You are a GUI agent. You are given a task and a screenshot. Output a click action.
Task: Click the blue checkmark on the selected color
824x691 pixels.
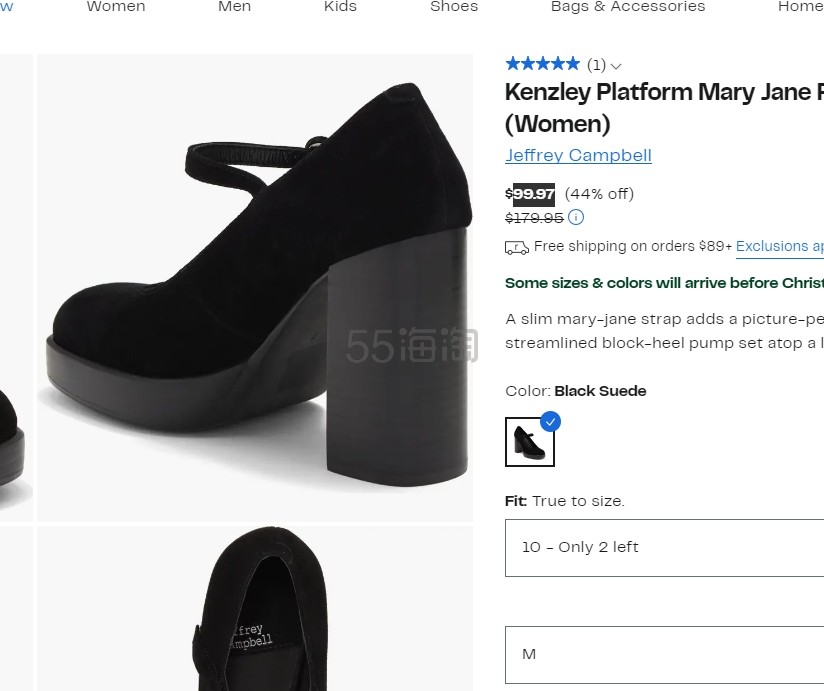[x=550, y=421]
